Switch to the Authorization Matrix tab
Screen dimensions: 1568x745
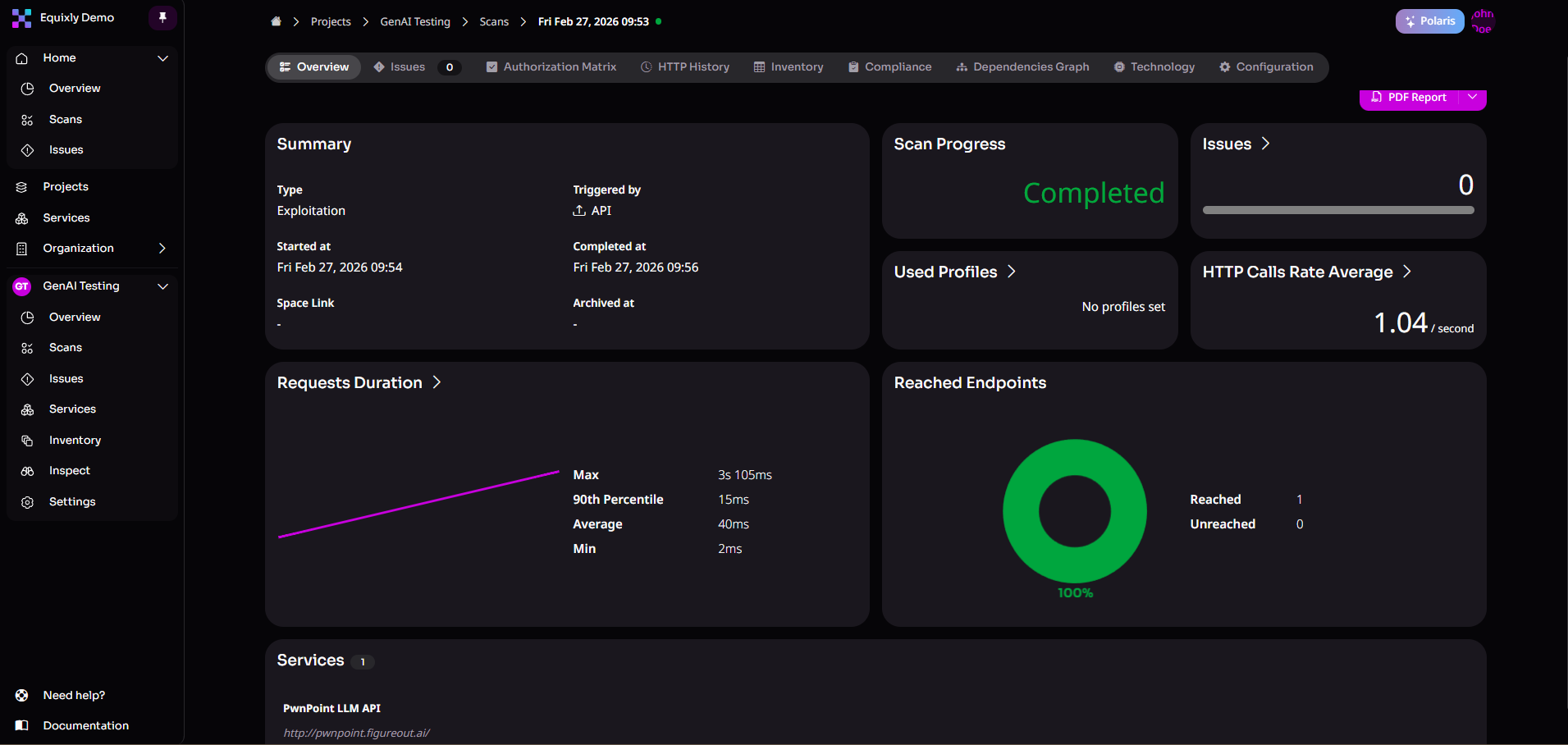(x=551, y=66)
